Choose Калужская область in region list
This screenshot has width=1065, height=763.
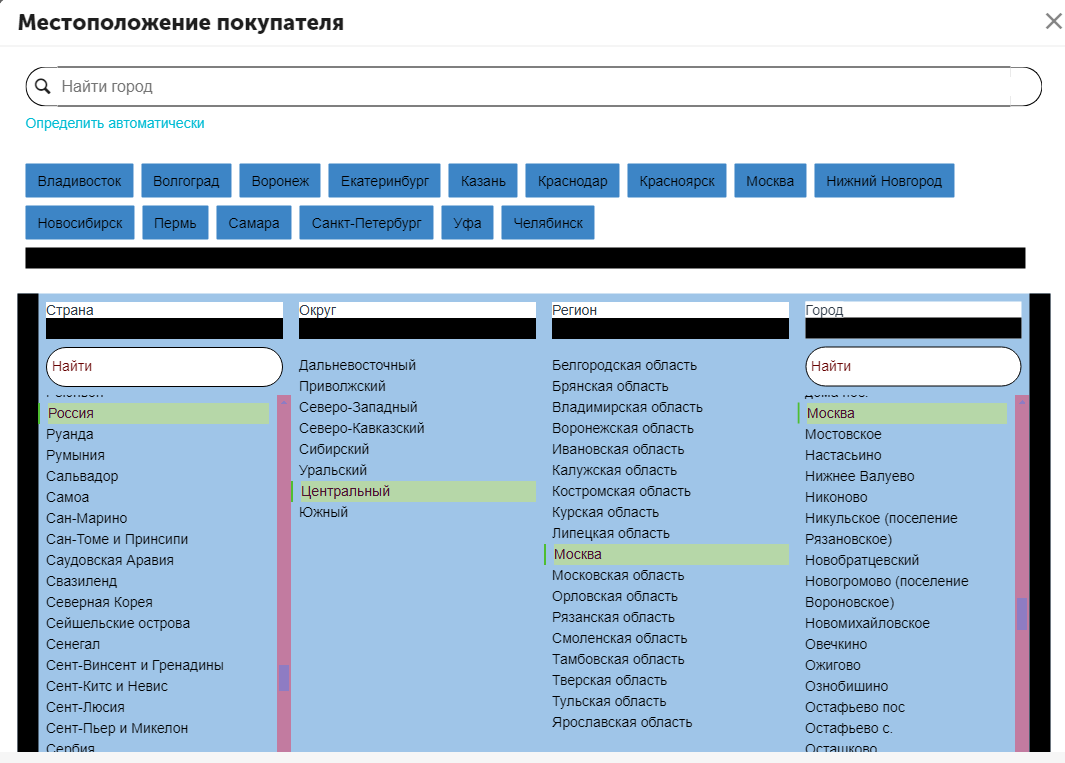[x=614, y=470]
